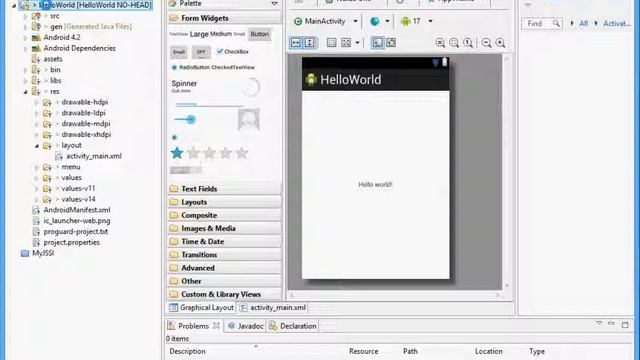
Task: Select the OFF toggle button widget
Action: [x=201, y=52]
